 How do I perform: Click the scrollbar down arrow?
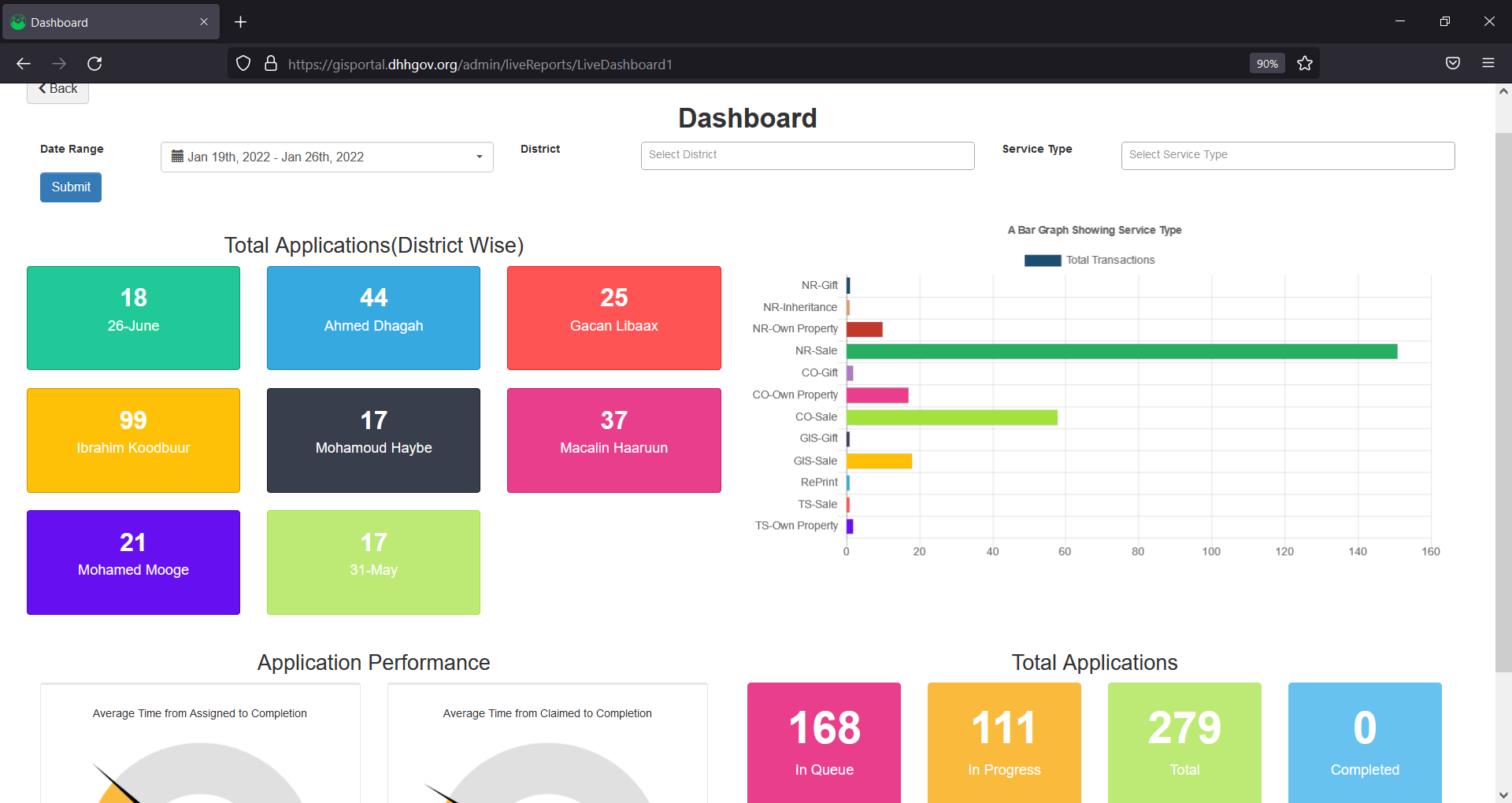[x=1503, y=795]
